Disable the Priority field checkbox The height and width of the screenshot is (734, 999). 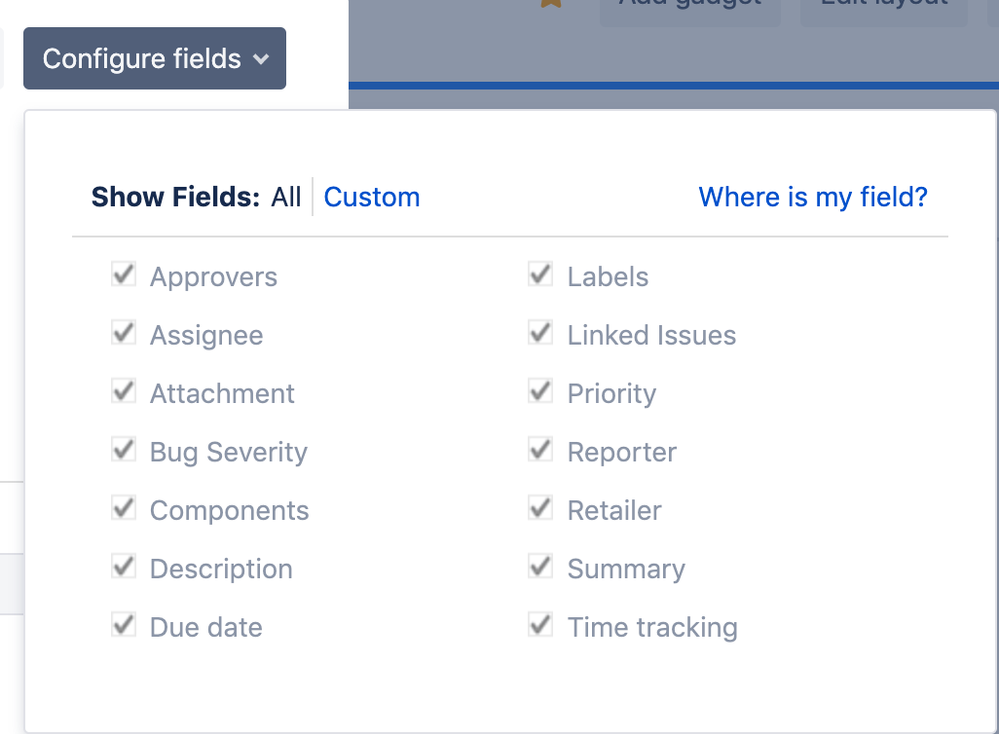541,392
